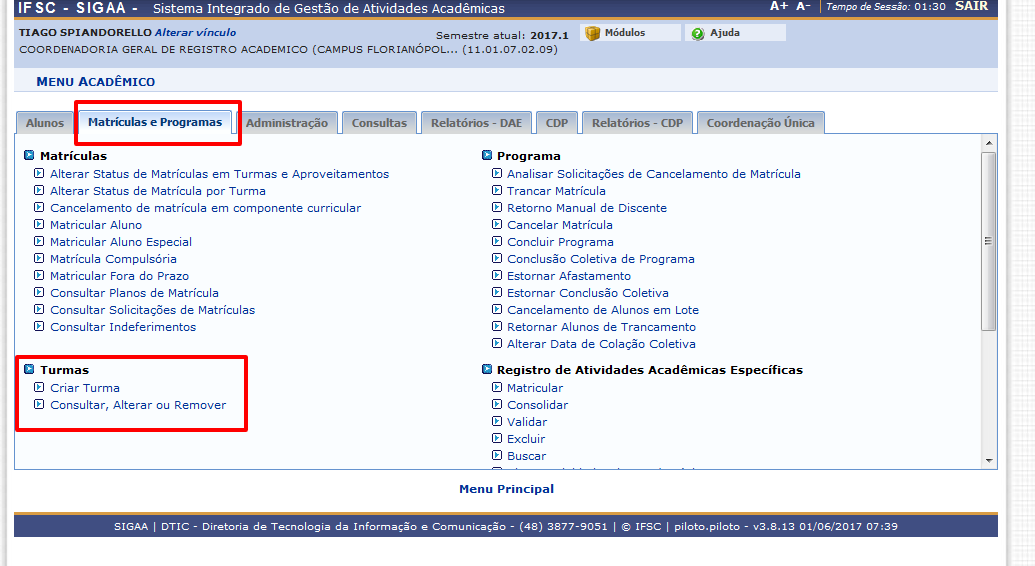This screenshot has width=1035, height=566.
Task: Click the arrow icon beside Trancar Matrícula
Action: [496, 191]
